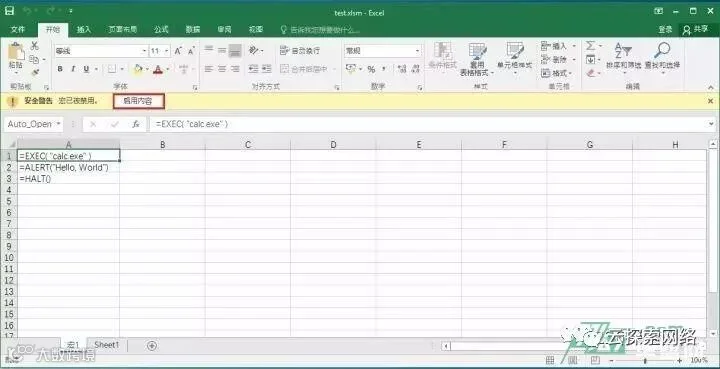Click the sign-in link 登录
This screenshot has height=369, width=720.
coord(665,29)
